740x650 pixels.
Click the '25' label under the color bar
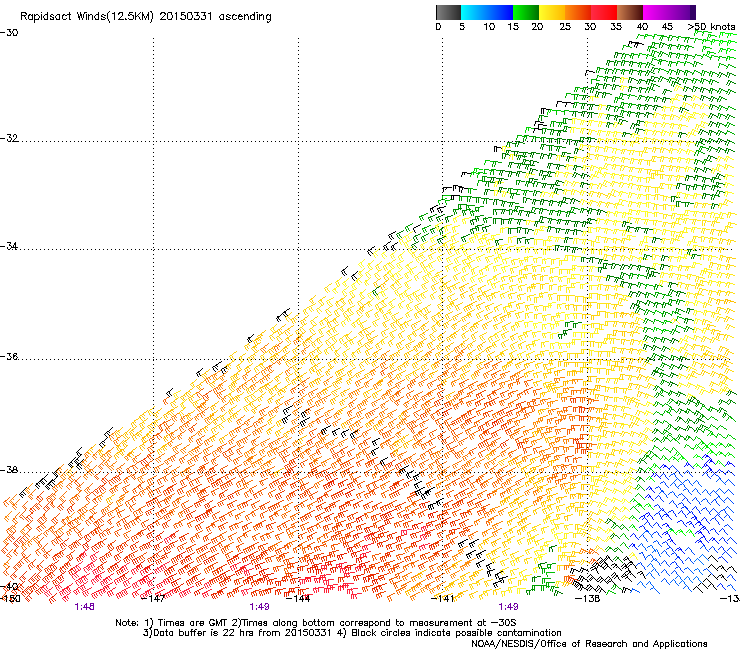565,27
